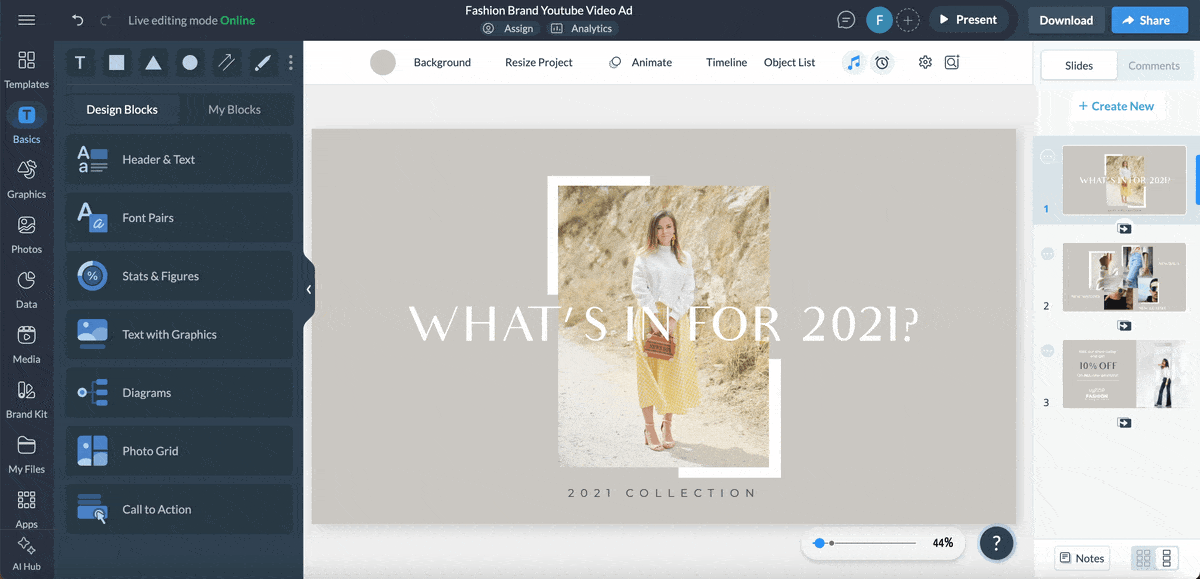Switch to grid view of slides

1143,558
